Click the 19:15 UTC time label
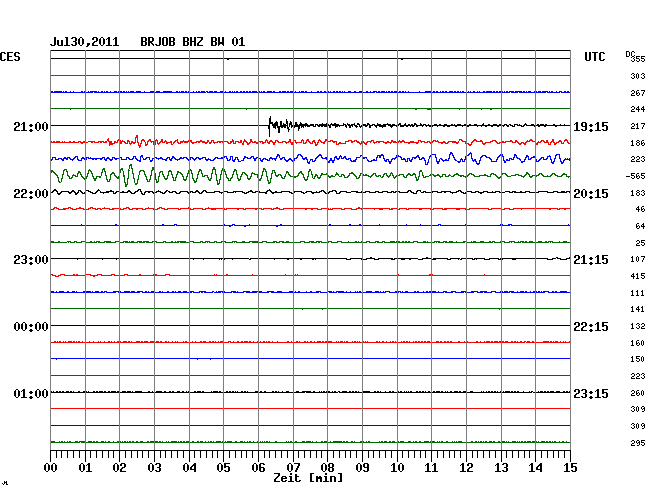650x494 pixels. coord(591,126)
